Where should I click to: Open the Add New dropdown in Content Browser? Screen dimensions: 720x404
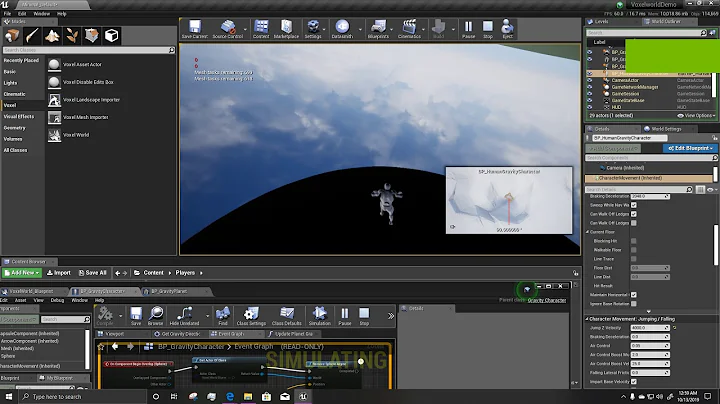(22, 273)
